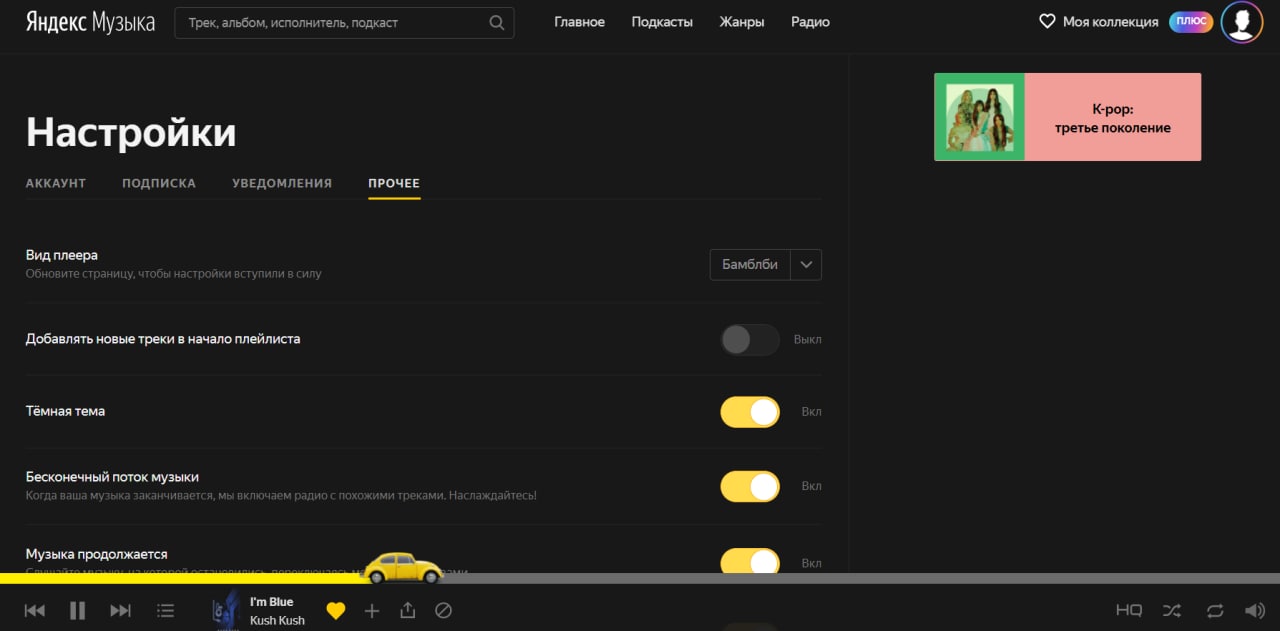1280x631 pixels.
Task: Mute the volume speaker icon
Action: [1254, 610]
